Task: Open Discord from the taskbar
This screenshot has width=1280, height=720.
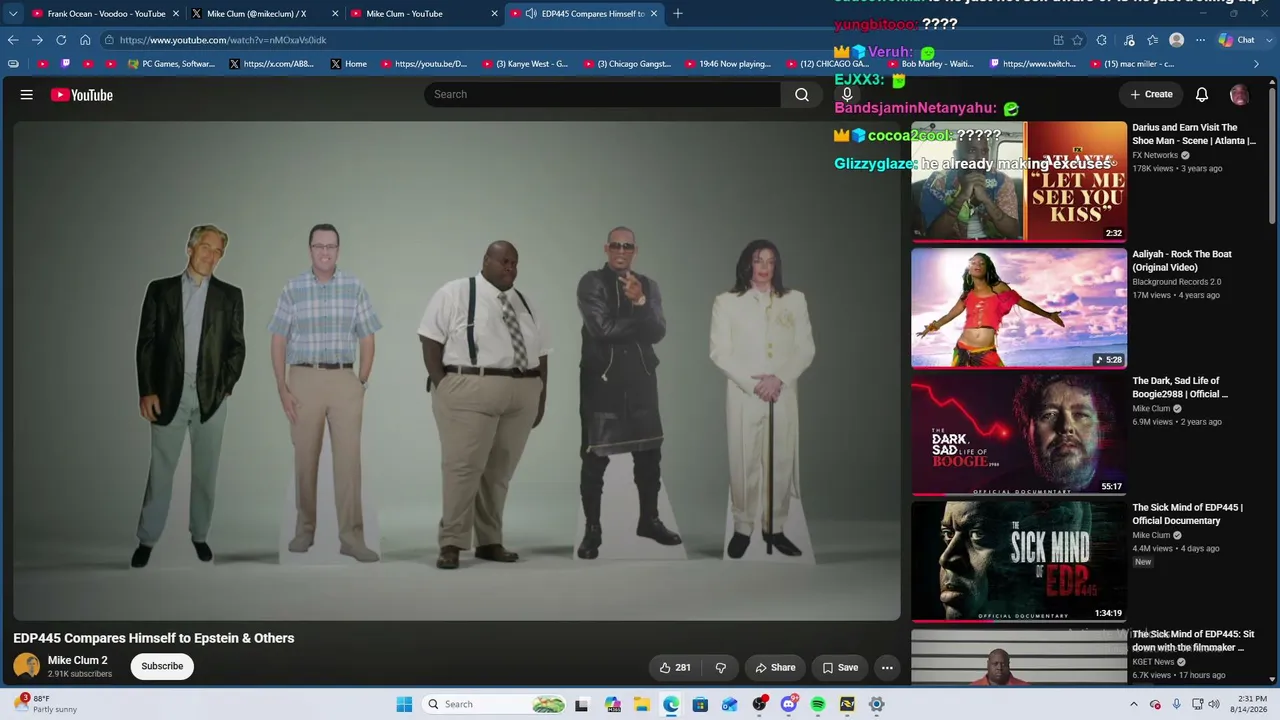Action: pos(789,704)
